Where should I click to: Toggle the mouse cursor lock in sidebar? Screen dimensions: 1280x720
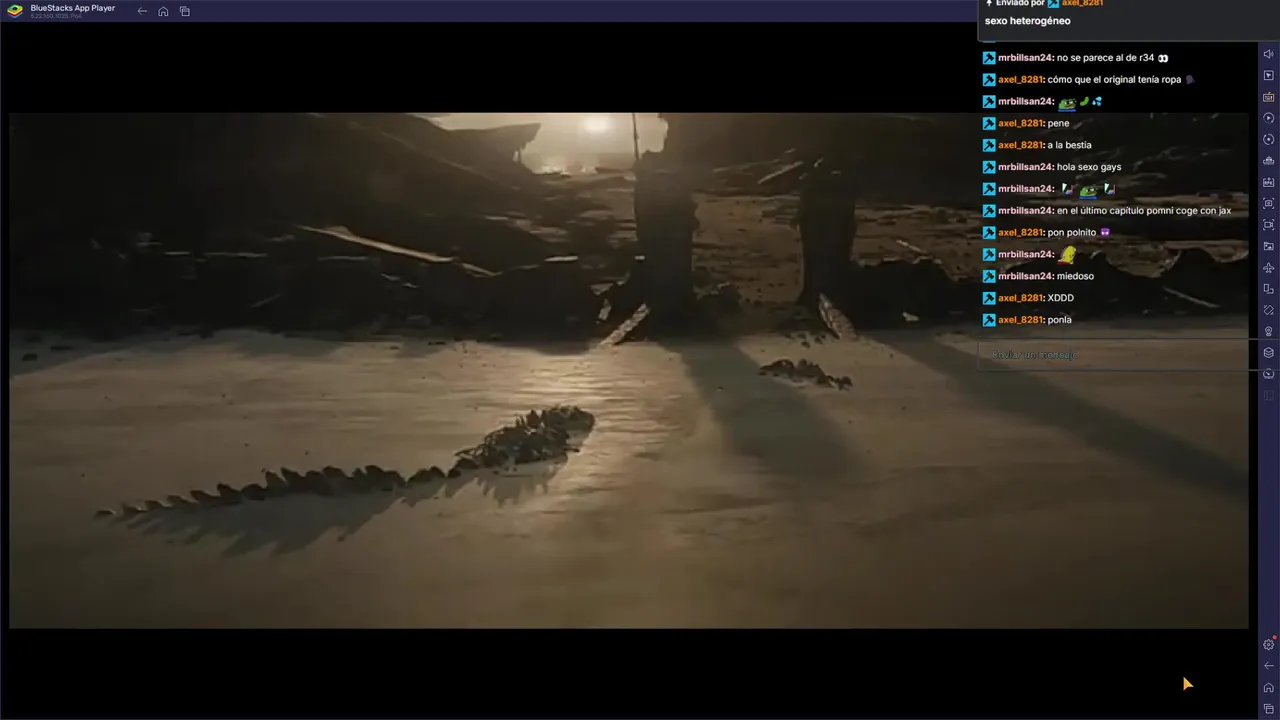point(1268,75)
